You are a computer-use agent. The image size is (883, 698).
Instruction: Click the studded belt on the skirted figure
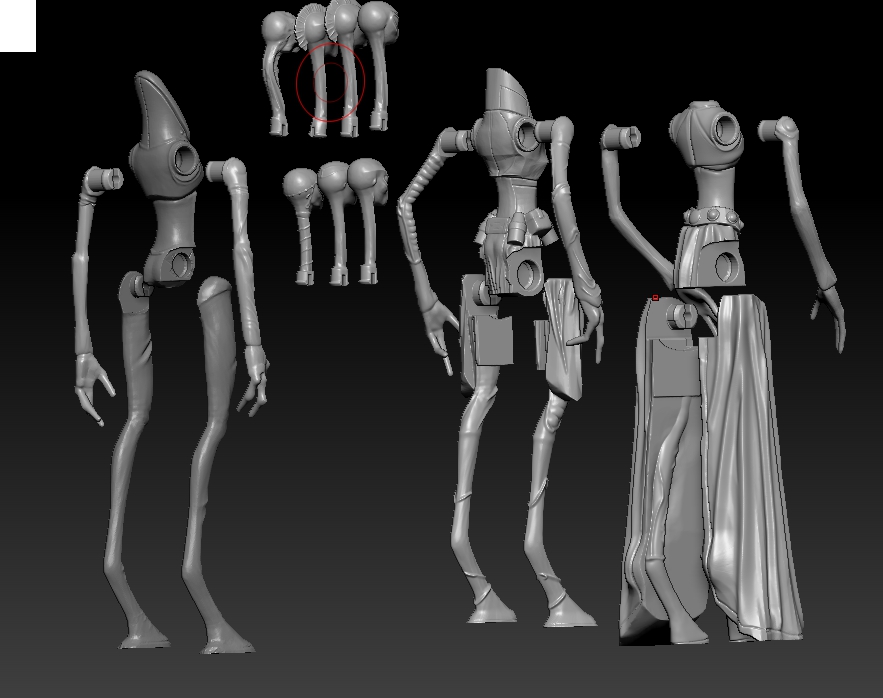click(x=712, y=216)
